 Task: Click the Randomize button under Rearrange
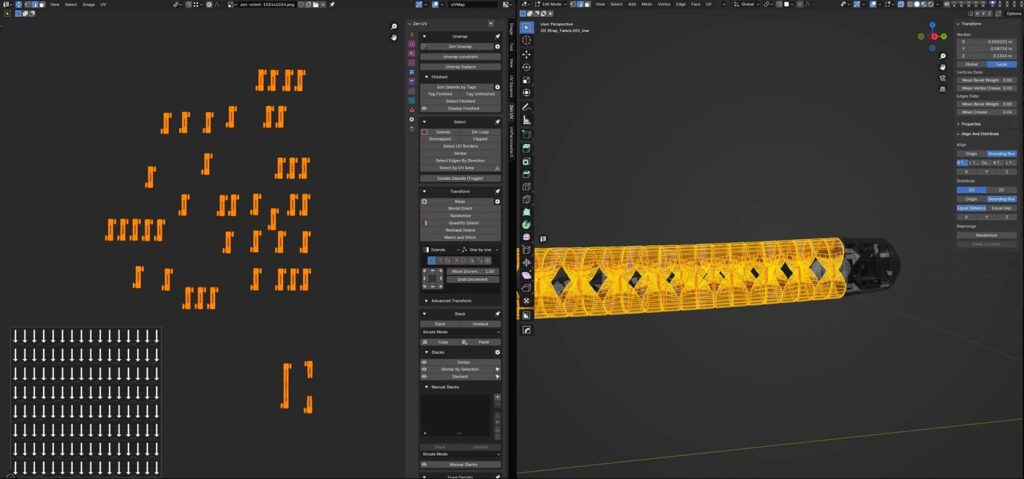point(986,235)
